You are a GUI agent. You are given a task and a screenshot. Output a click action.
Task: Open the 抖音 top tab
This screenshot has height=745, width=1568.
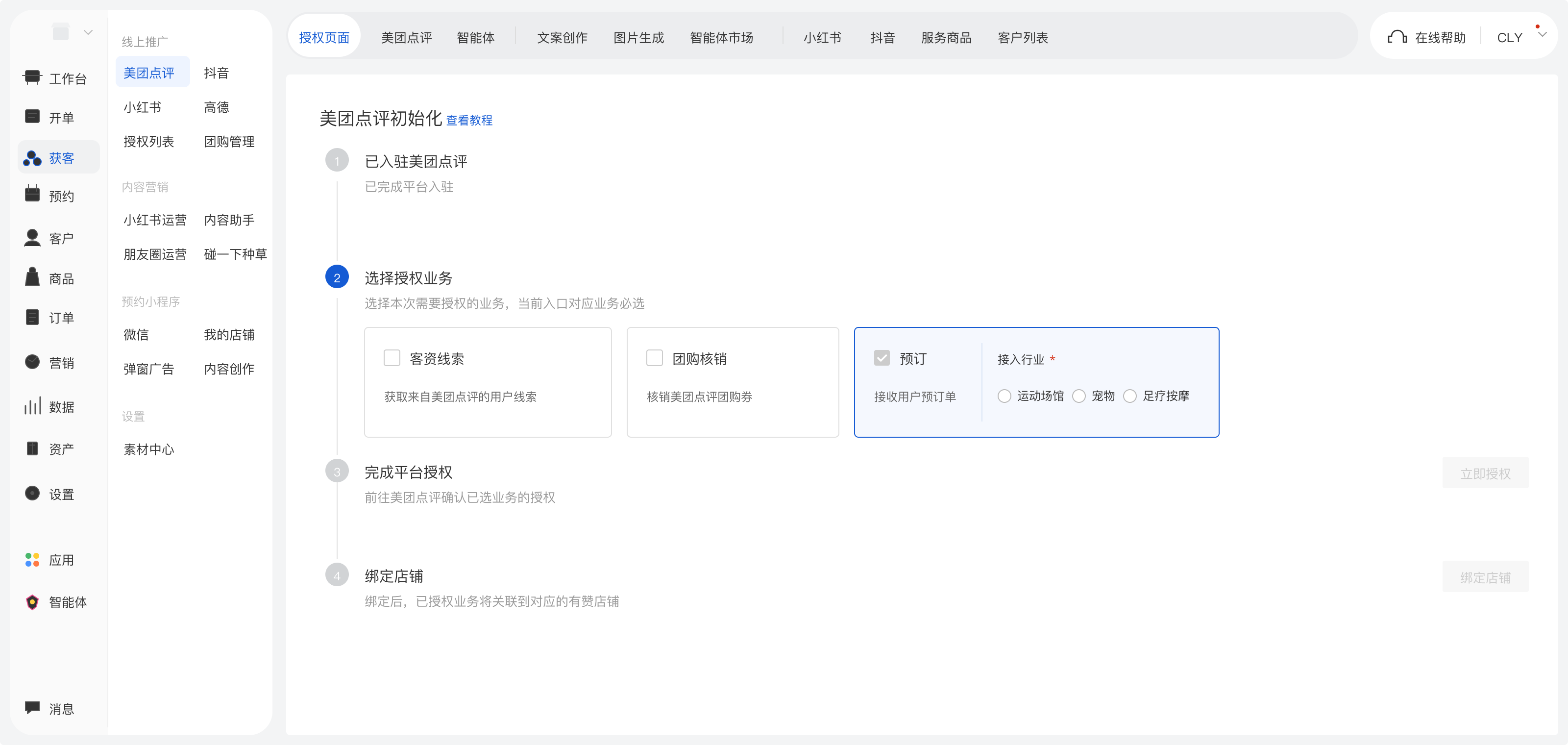pyautogui.click(x=882, y=37)
